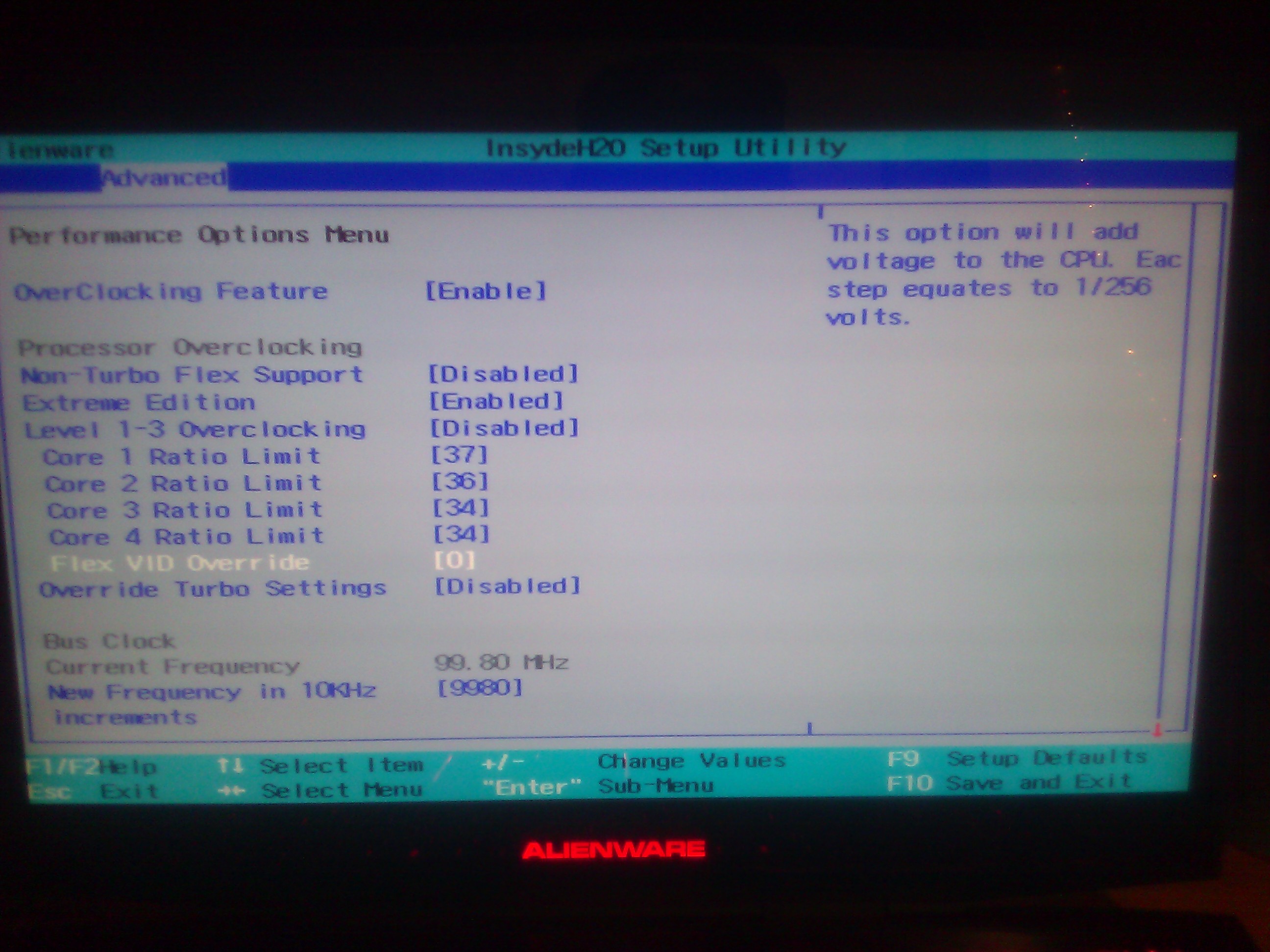
Task: Edit Core 2 Ratio Limit value 36
Action: (x=461, y=481)
